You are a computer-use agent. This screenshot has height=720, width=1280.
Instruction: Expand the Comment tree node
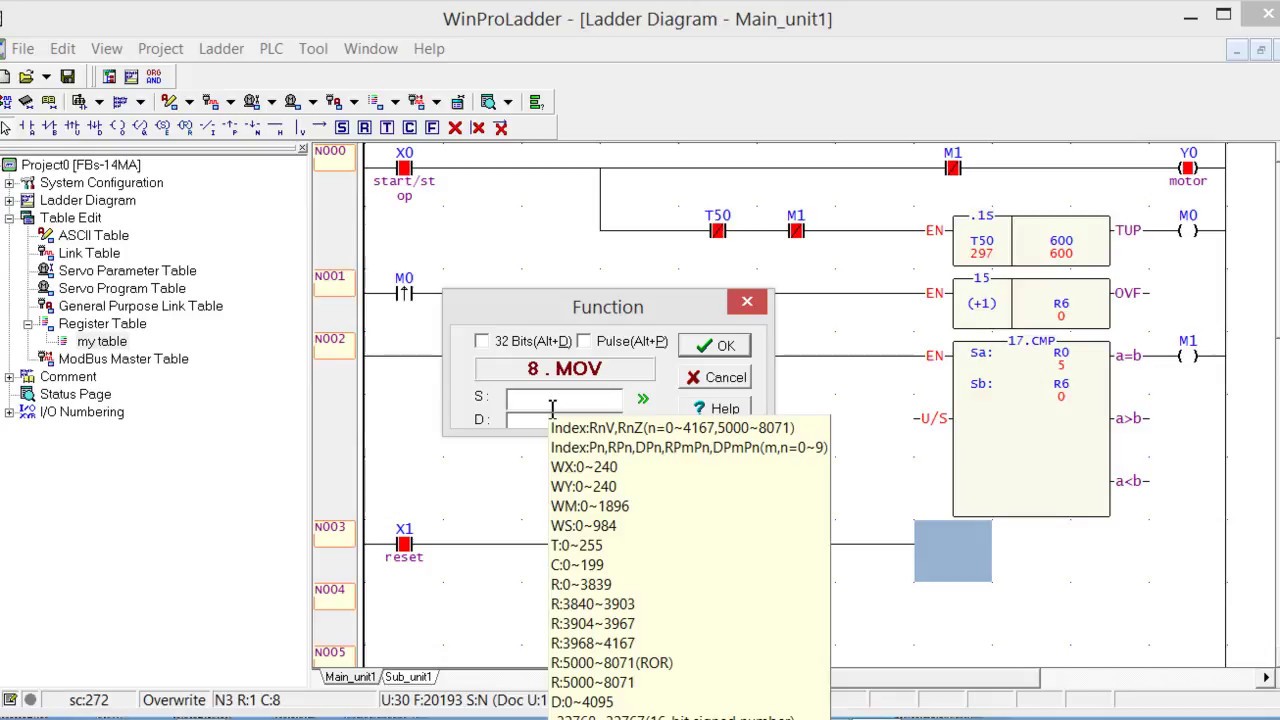click(10, 377)
